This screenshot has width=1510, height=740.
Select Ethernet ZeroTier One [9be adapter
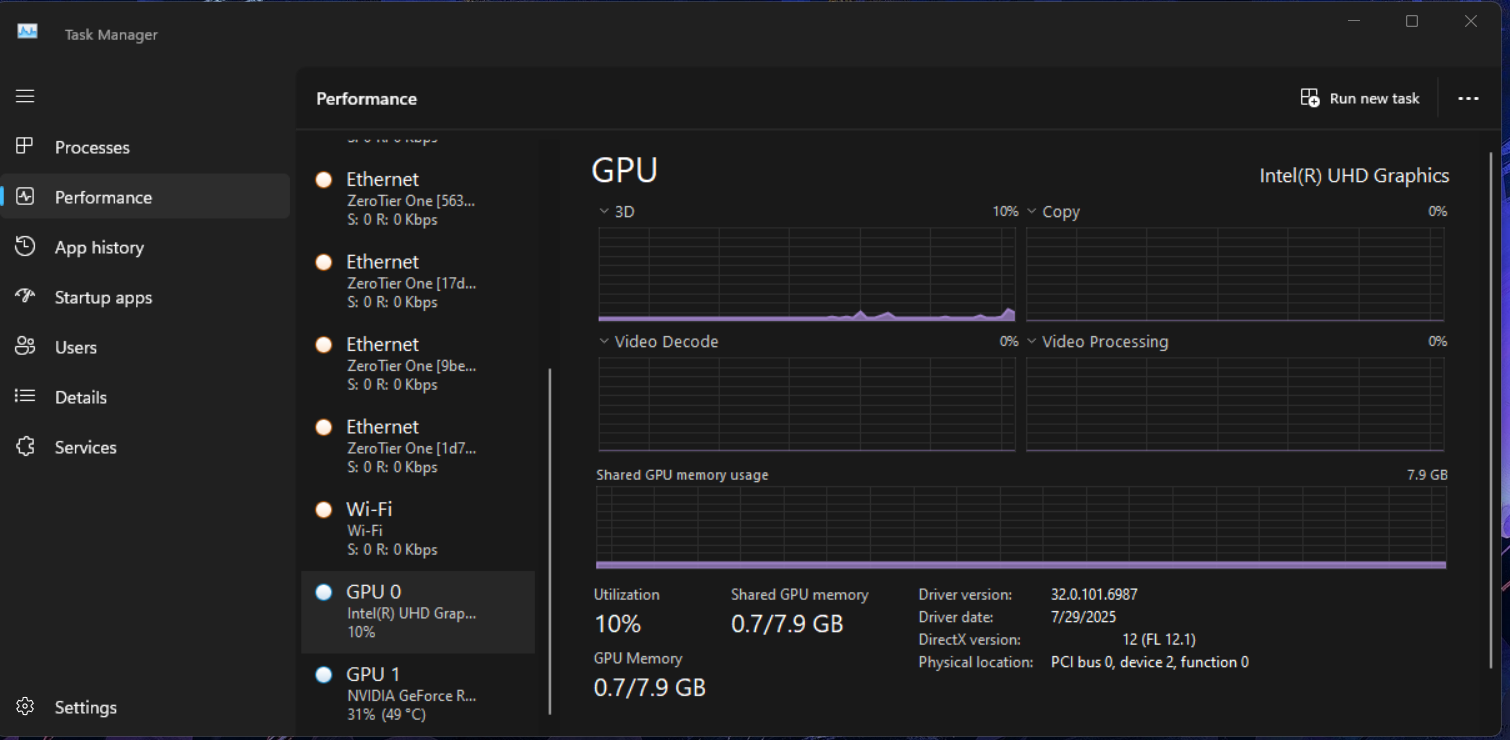418,364
